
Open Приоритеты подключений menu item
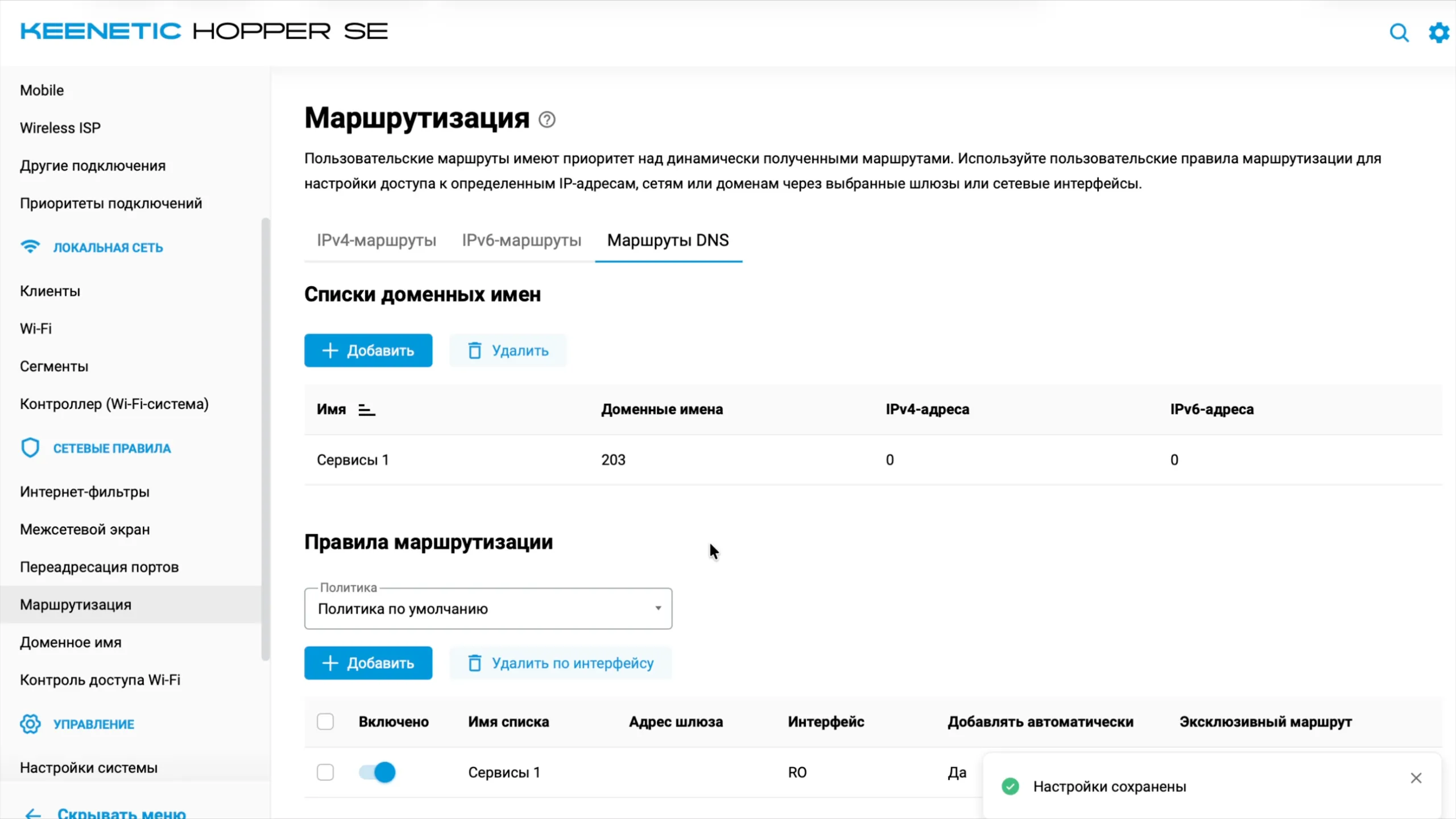click(x=111, y=204)
